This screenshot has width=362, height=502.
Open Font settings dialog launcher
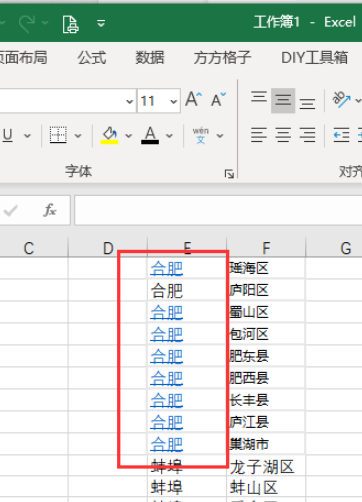tap(229, 174)
